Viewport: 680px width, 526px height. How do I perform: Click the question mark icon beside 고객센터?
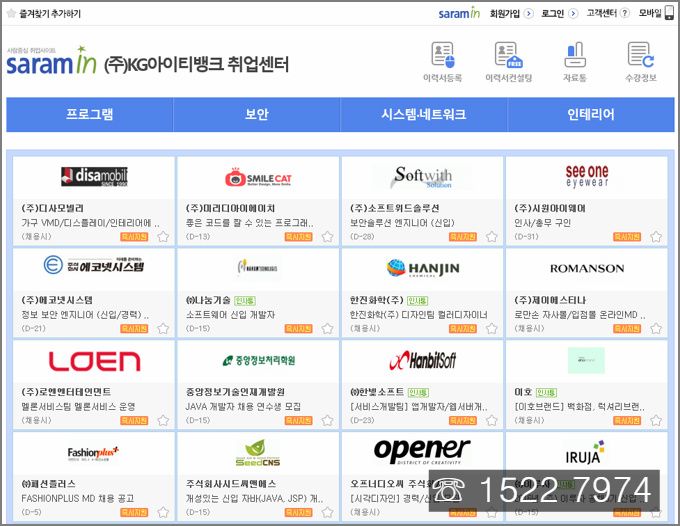point(624,13)
